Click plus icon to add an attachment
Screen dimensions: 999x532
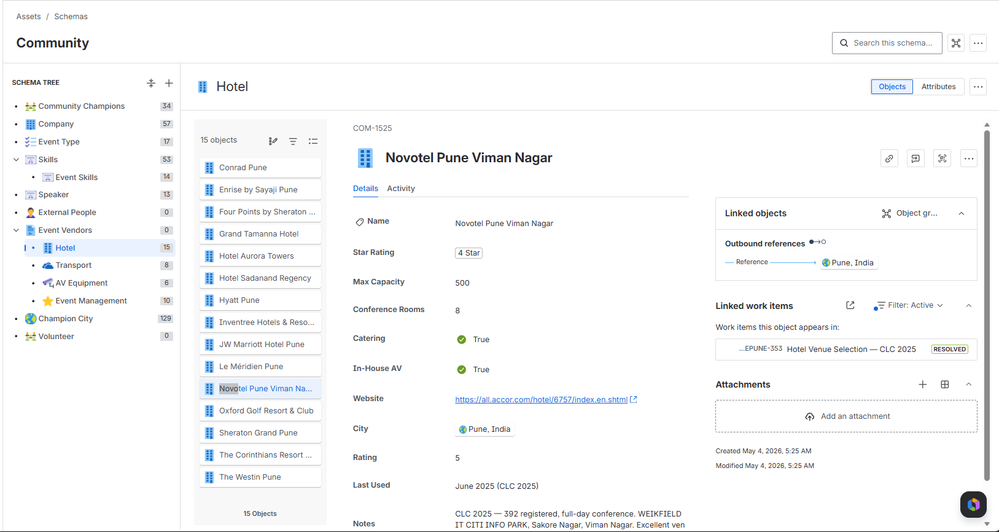tap(923, 384)
